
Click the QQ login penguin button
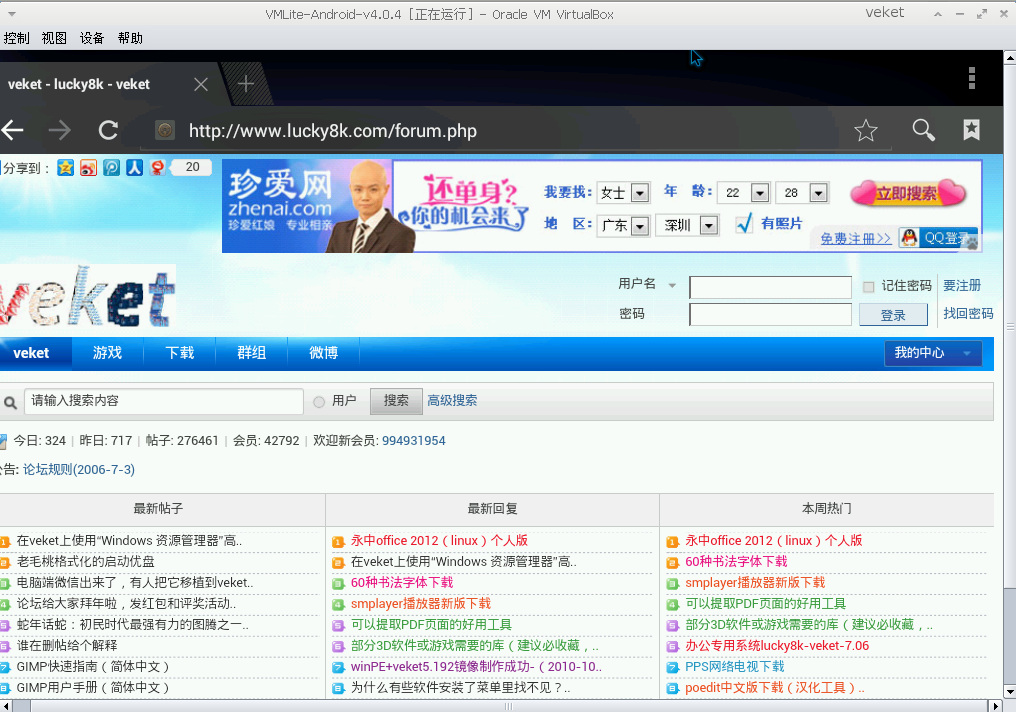pos(938,238)
